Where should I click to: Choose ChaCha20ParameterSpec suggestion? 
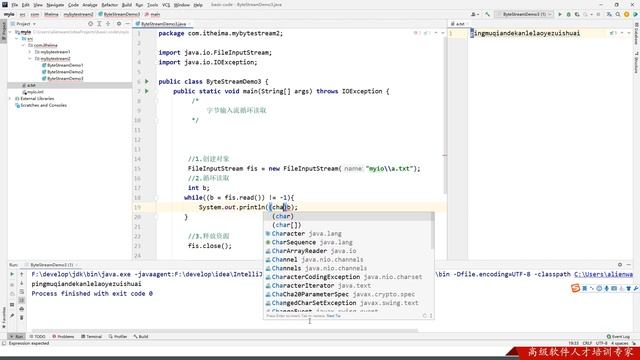[348, 294]
